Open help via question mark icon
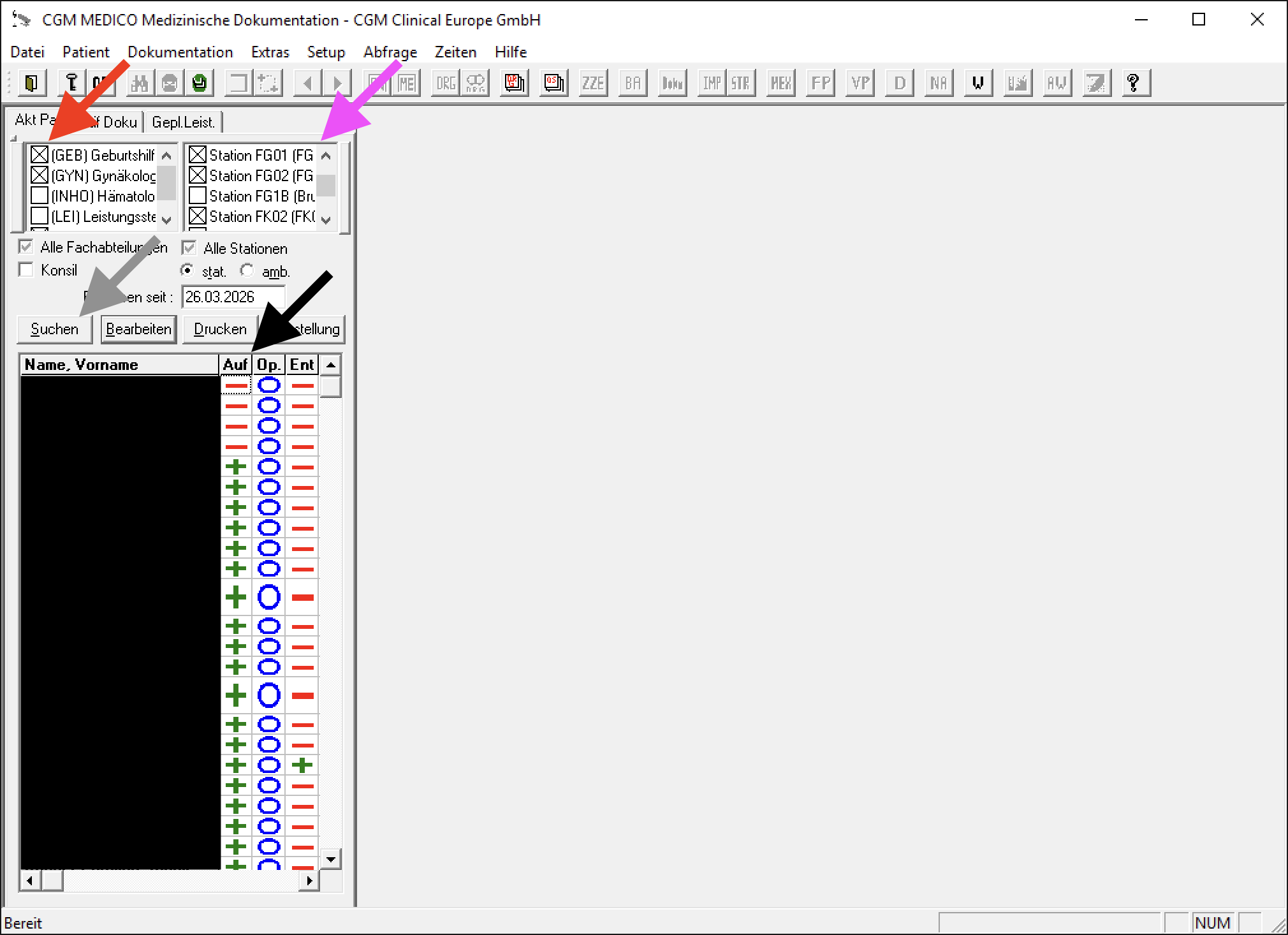 pyautogui.click(x=1133, y=83)
